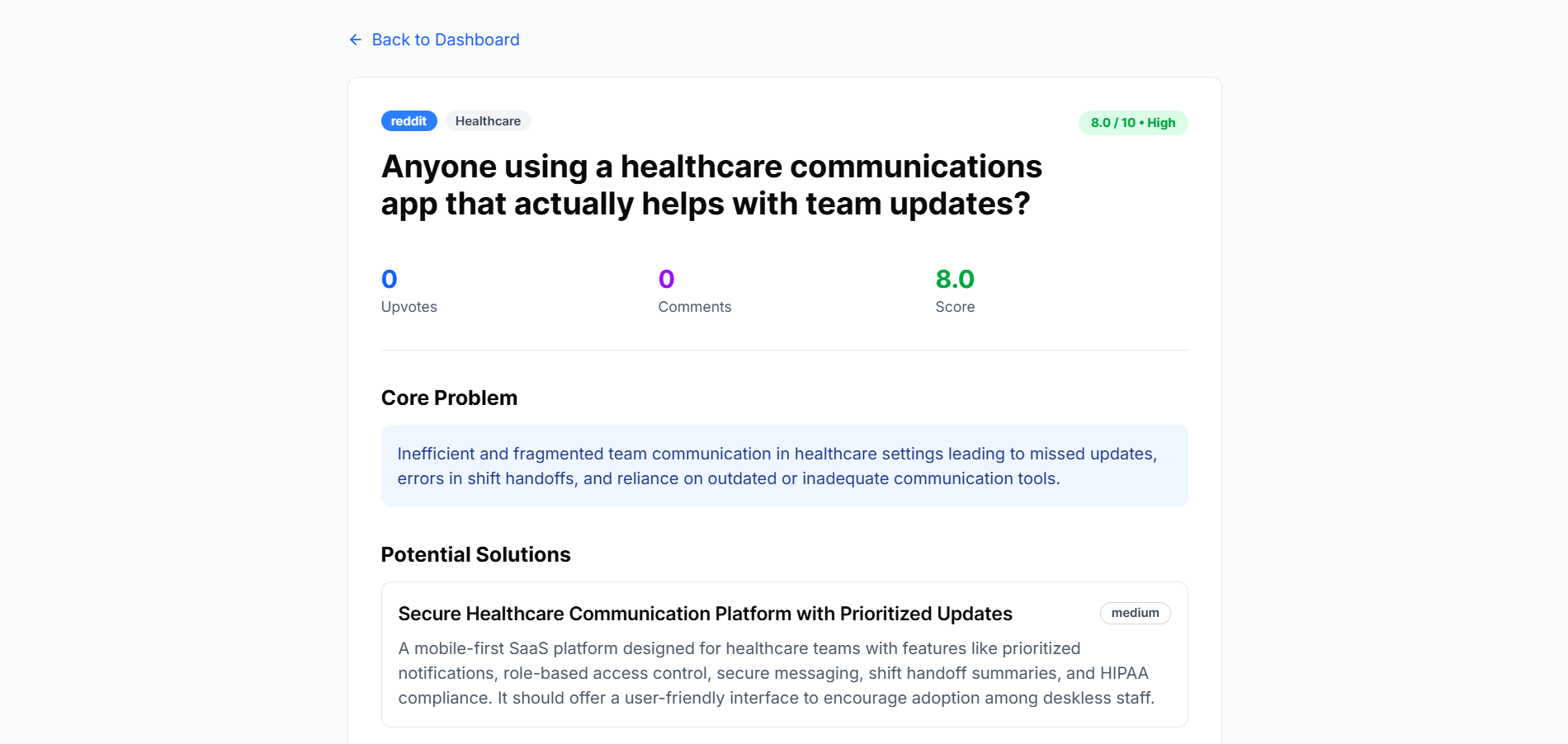Click the medium difficulty pill badge
The width and height of the screenshot is (1568, 744).
pyautogui.click(x=1135, y=613)
